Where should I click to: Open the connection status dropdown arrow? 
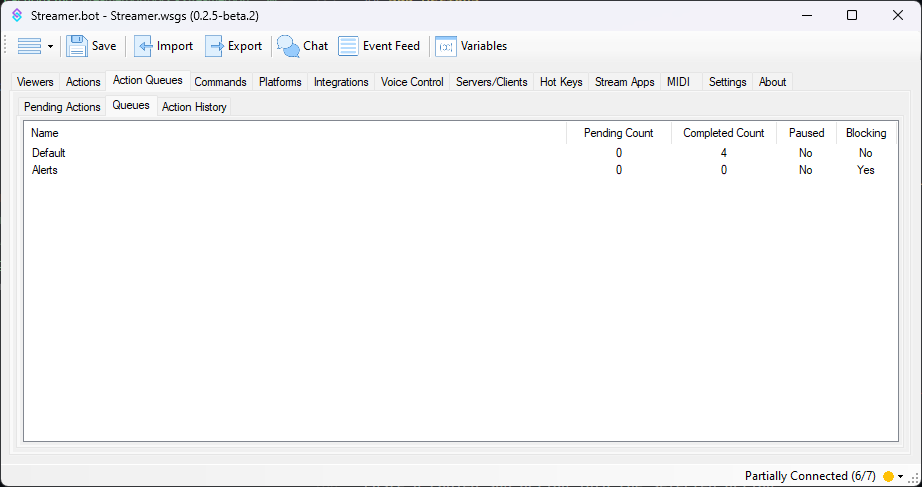click(901, 476)
